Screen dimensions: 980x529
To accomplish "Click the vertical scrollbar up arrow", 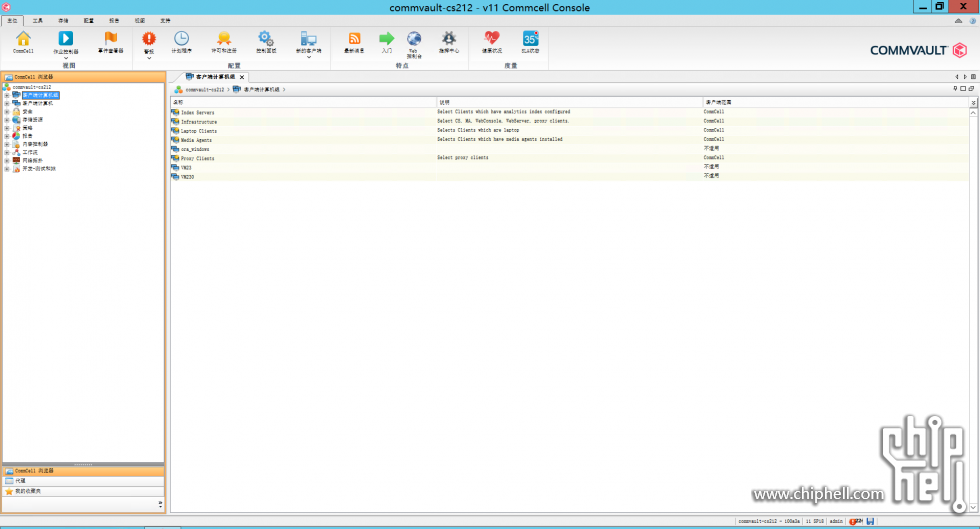I will point(973,113).
